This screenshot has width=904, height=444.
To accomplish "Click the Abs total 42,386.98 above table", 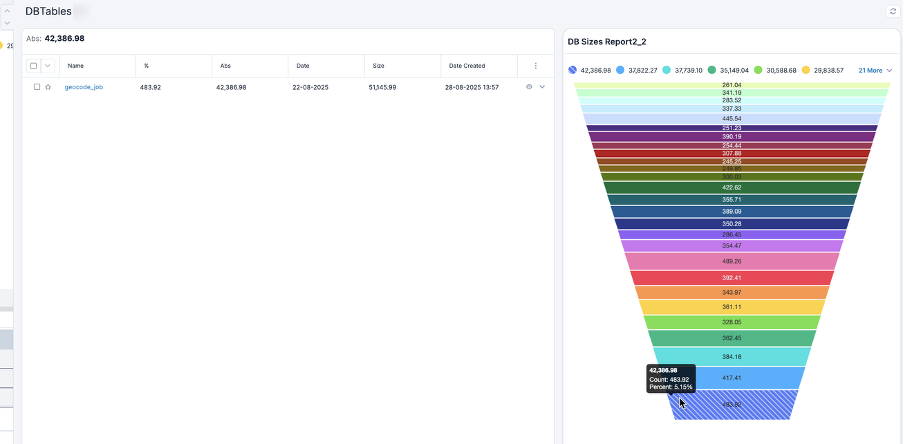I will coord(65,39).
